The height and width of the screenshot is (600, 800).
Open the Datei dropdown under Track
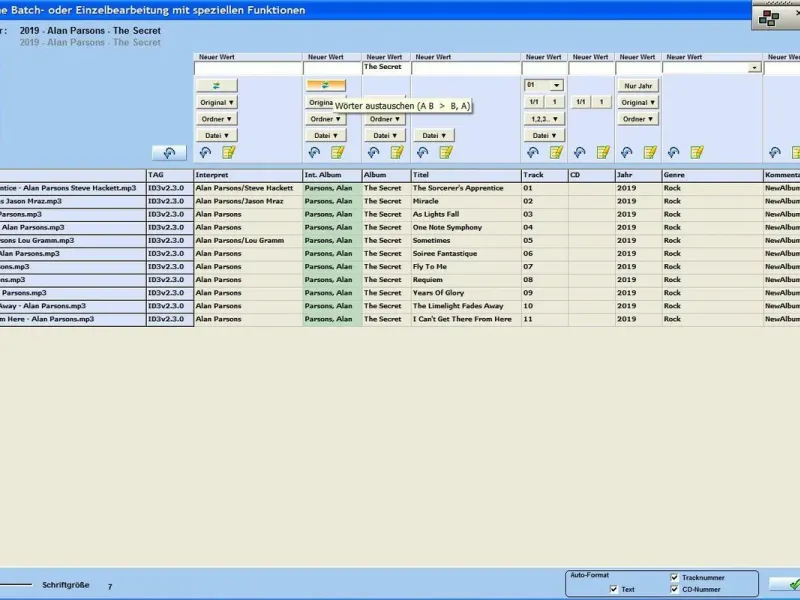click(x=544, y=136)
